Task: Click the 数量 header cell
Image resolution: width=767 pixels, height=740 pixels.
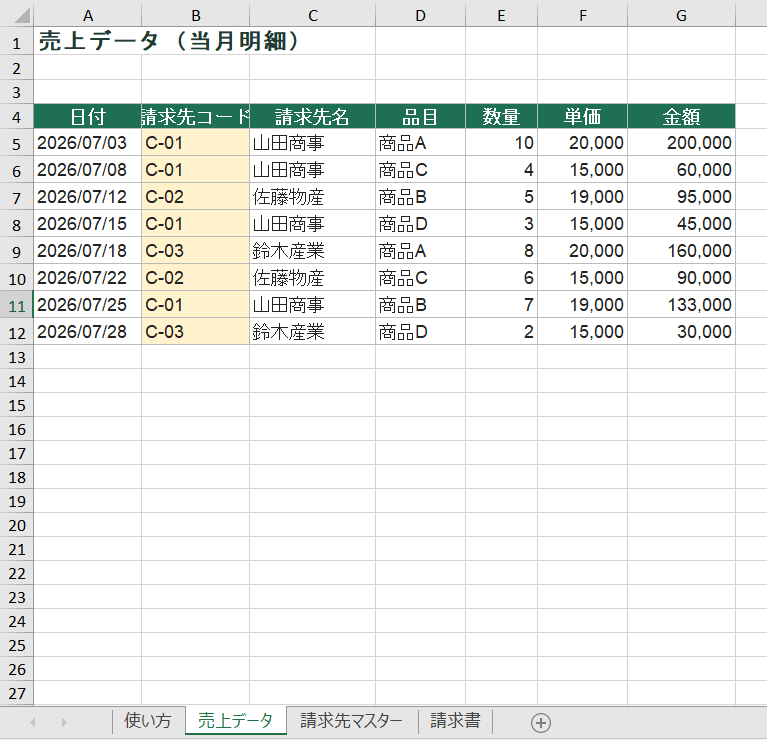Action: click(x=501, y=116)
